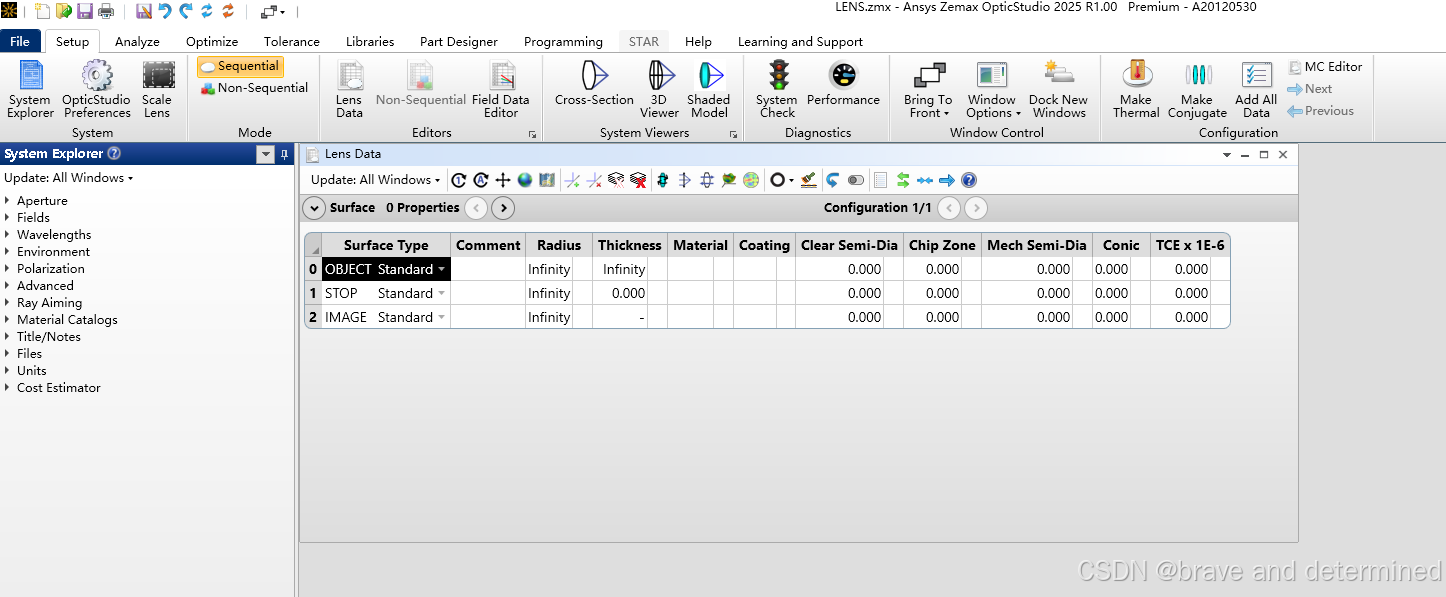Viewport: 1446px width, 597px height.
Task: Click the Scale Lens tool
Action: pos(157,90)
